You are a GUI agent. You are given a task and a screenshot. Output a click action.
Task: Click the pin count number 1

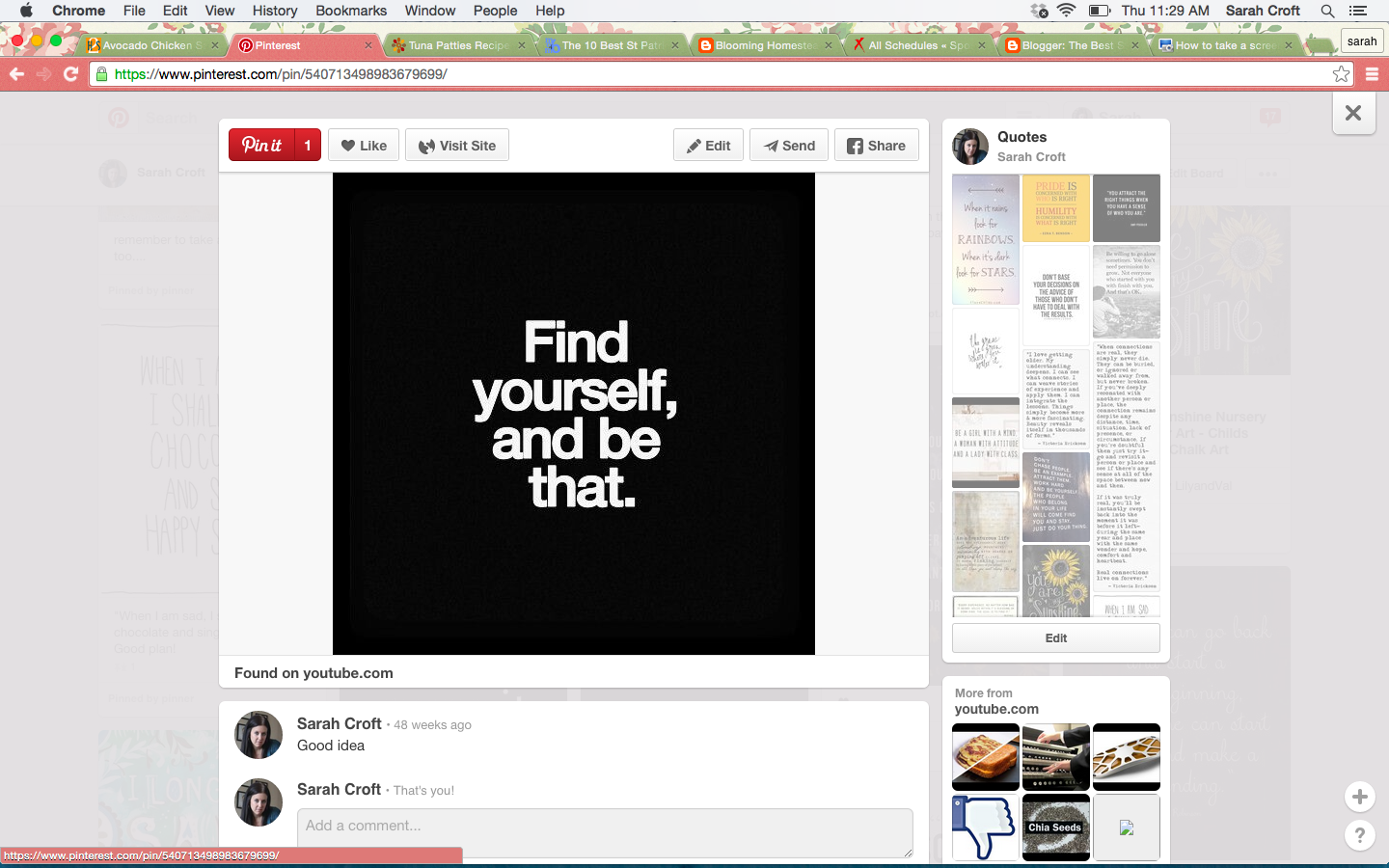click(x=308, y=145)
